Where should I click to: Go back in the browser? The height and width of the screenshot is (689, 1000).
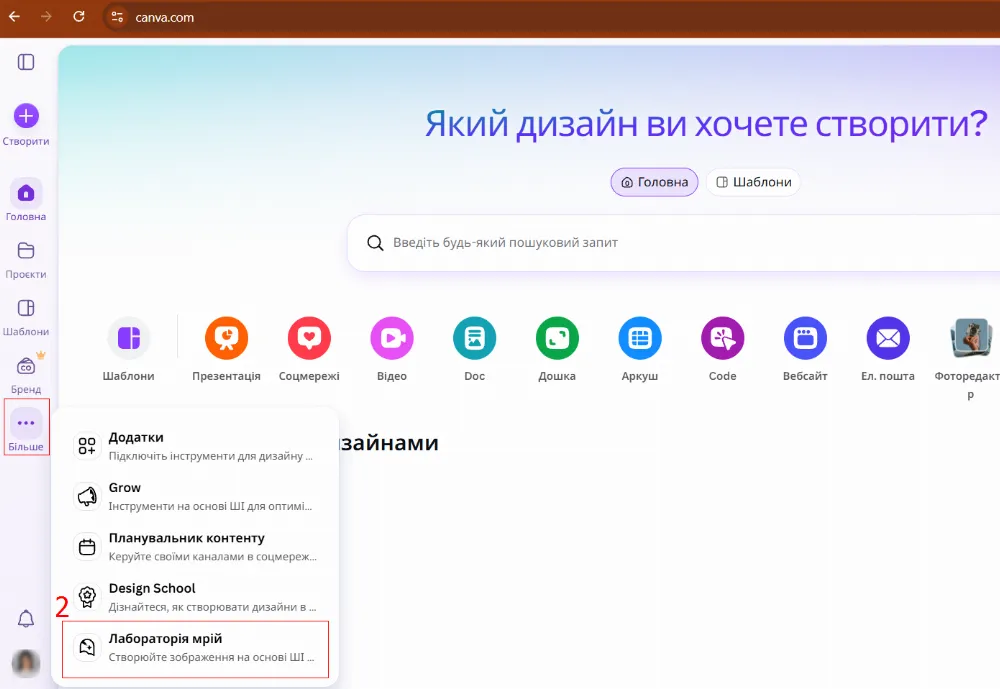point(14,17)
